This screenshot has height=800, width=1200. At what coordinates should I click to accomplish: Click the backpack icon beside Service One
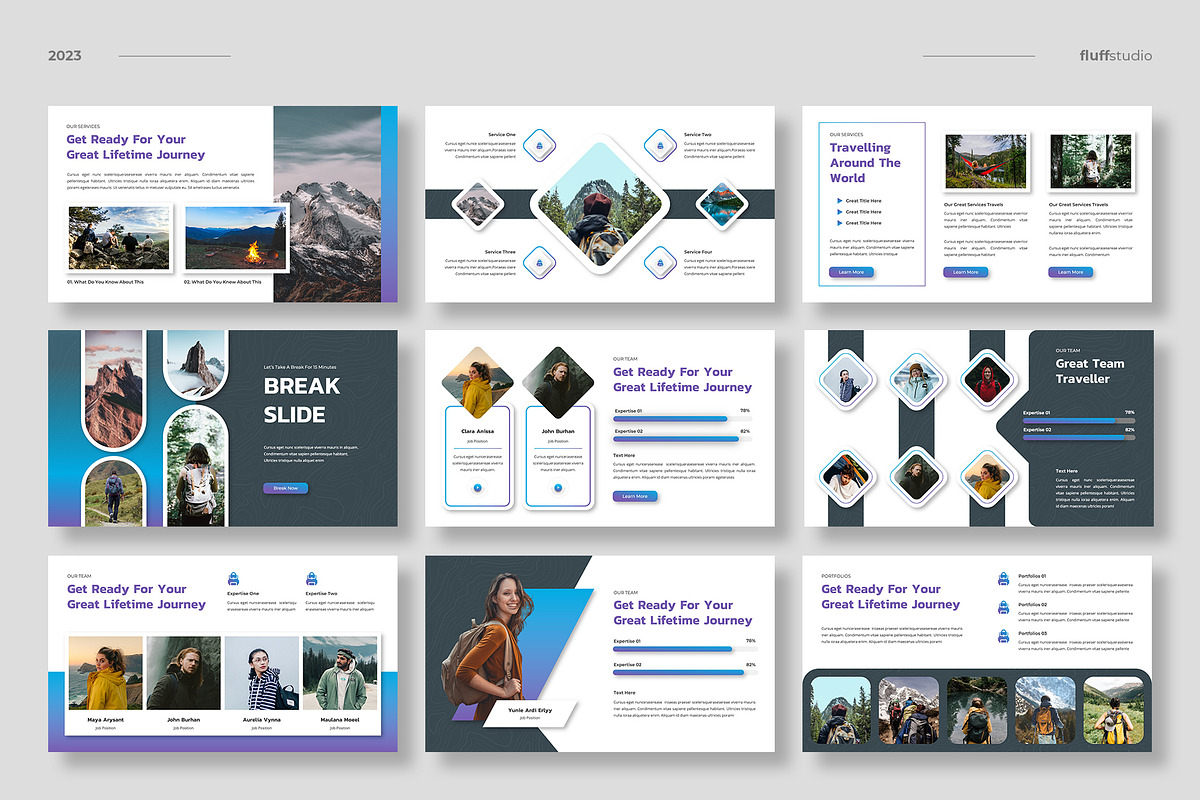pos(540,146)
